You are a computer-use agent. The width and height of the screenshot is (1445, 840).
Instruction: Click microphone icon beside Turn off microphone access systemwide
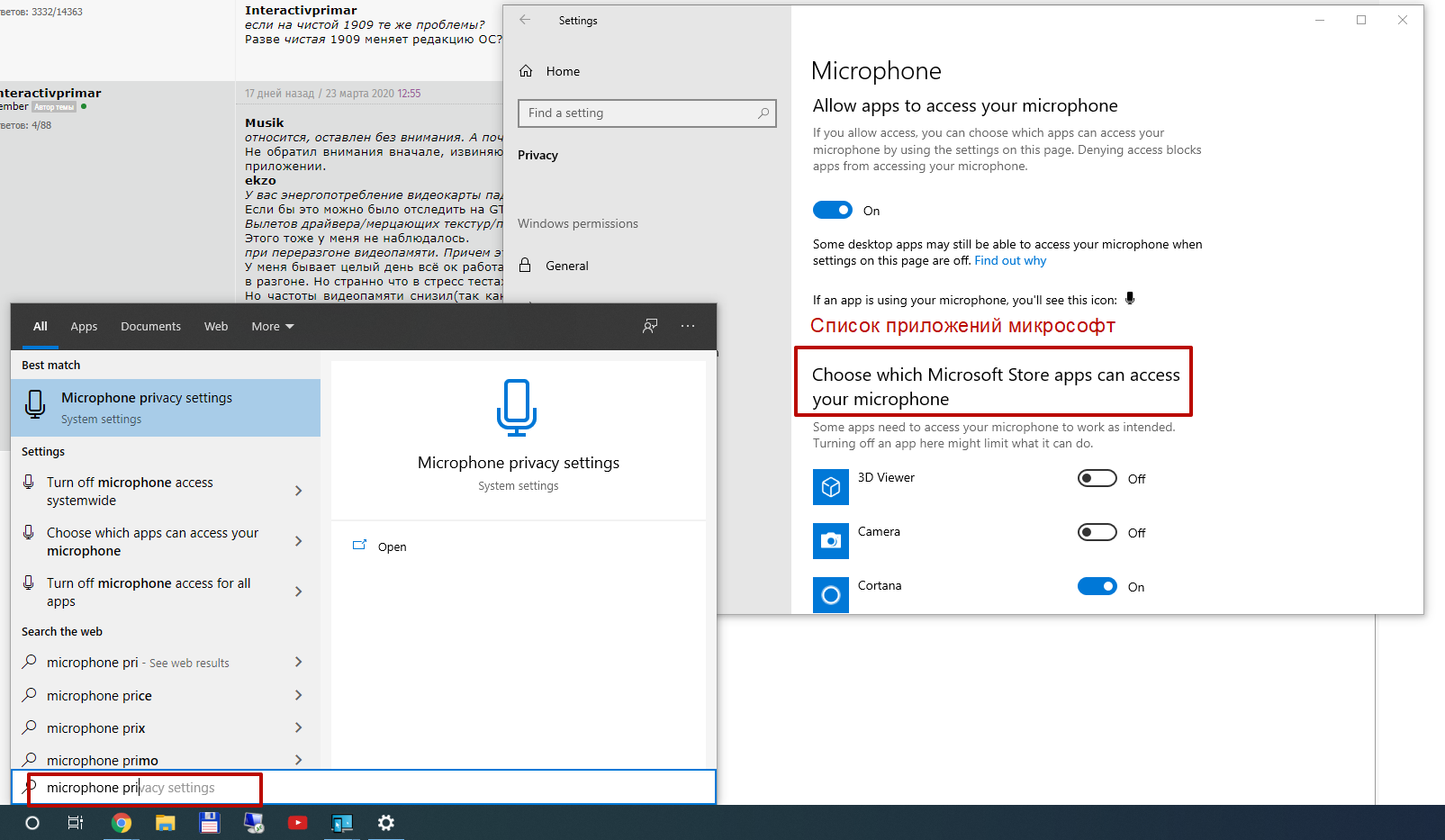click(x=29, y=483)
